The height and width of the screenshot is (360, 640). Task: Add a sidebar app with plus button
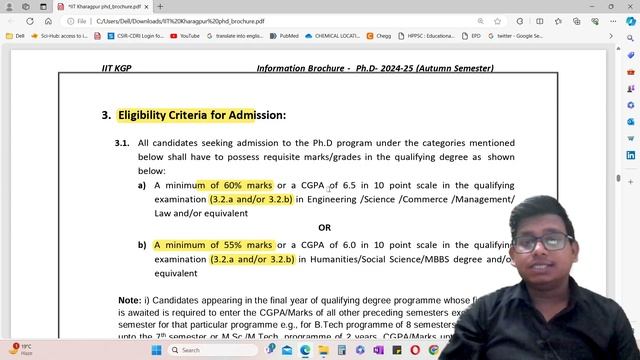(631, 182)
